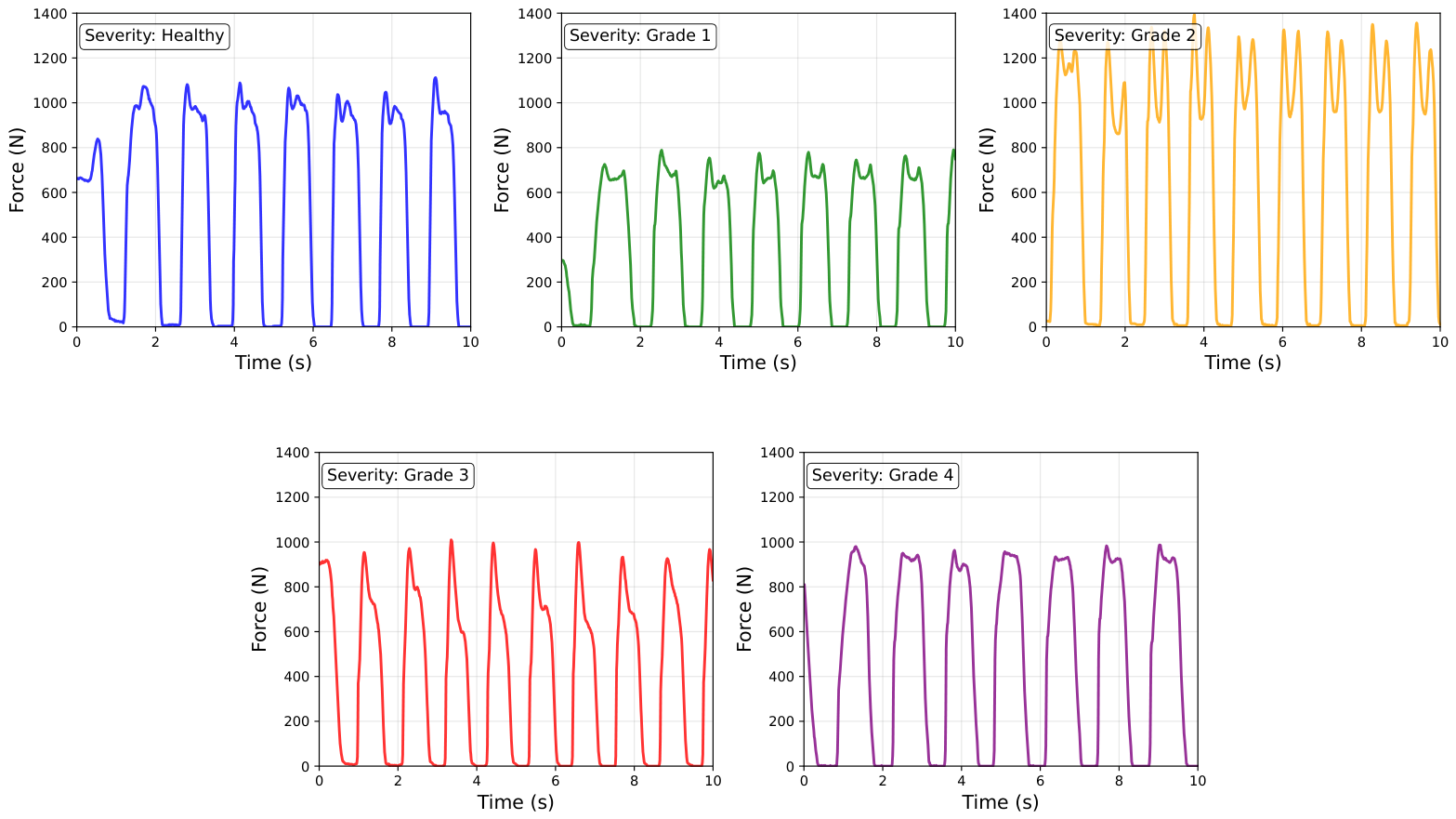
Task: Select 'Time (s)' axis label under Grade 4 plot
Action: click(1001, 802)
